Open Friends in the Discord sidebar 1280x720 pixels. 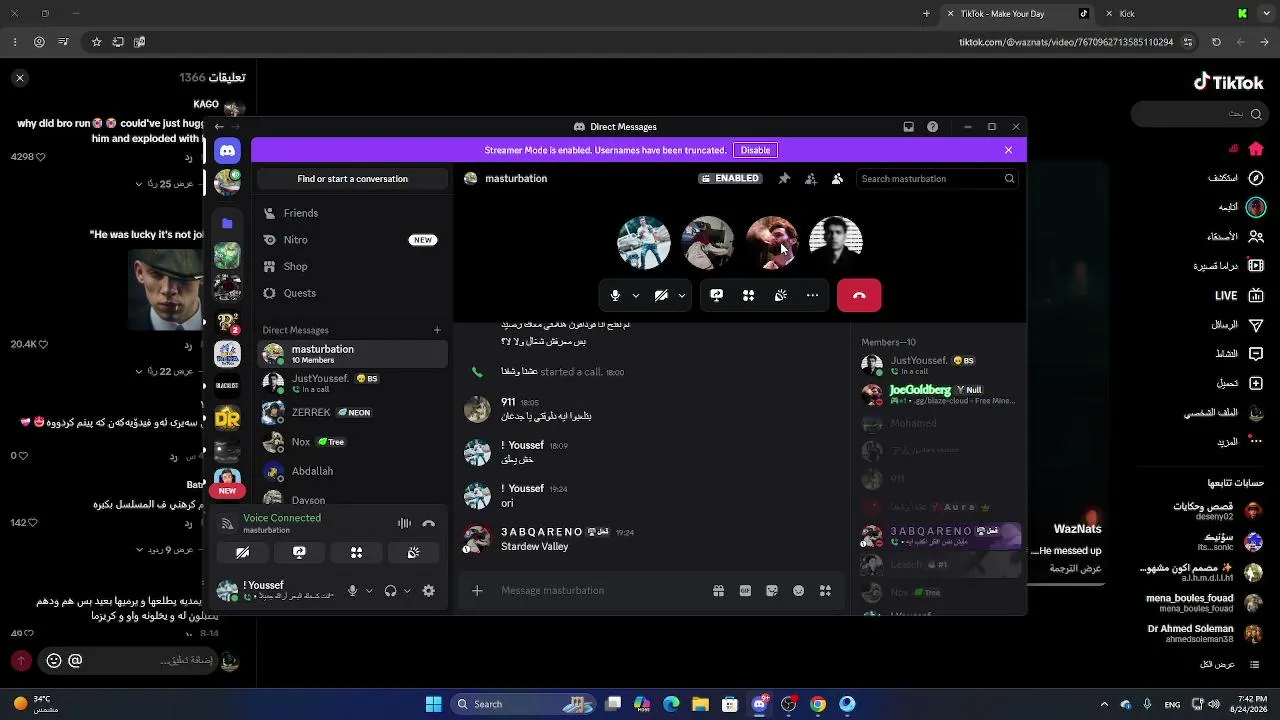352,213
